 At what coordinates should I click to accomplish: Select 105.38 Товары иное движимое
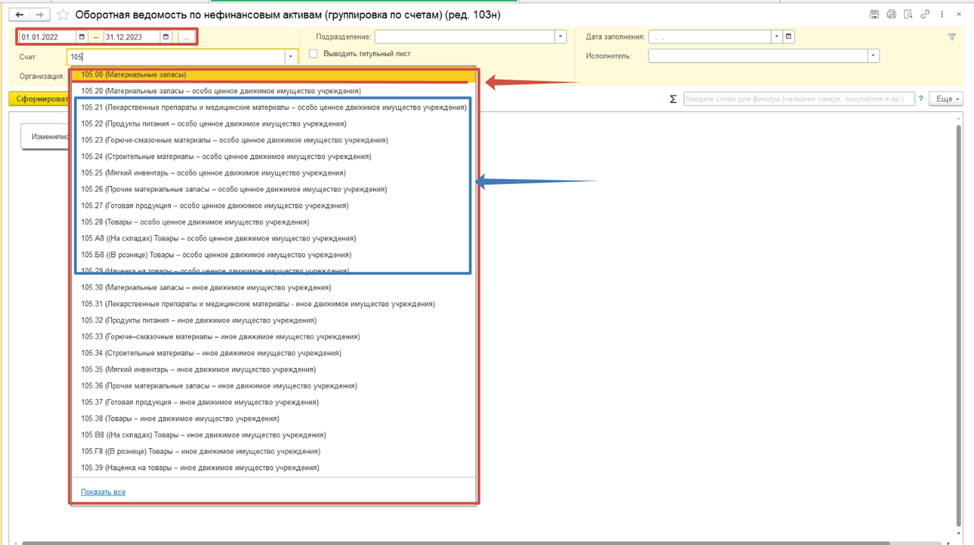point(273,419)
